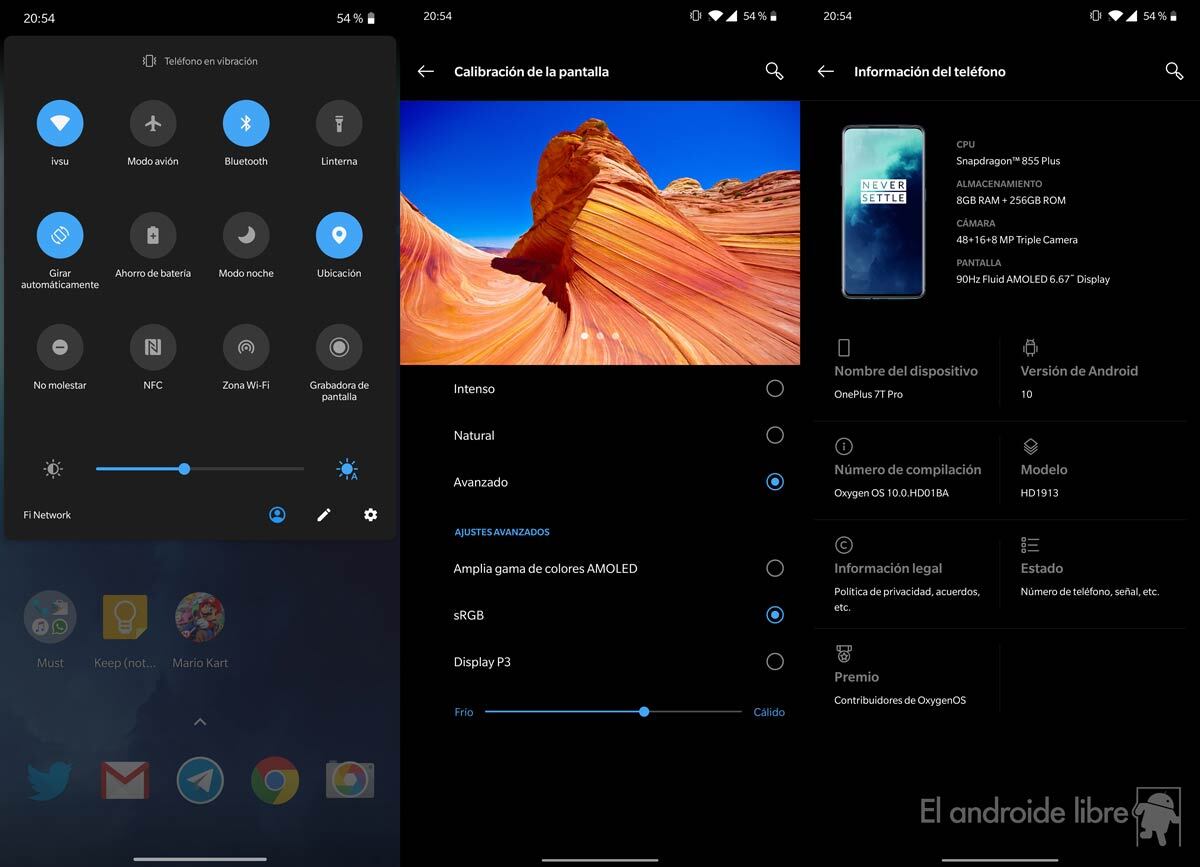Select the Intenso radio option
1200x867 pixels.
click(775, 388)
